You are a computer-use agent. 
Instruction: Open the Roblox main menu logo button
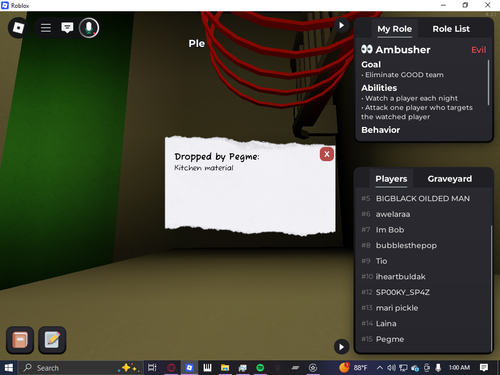(x=18, y=28)
